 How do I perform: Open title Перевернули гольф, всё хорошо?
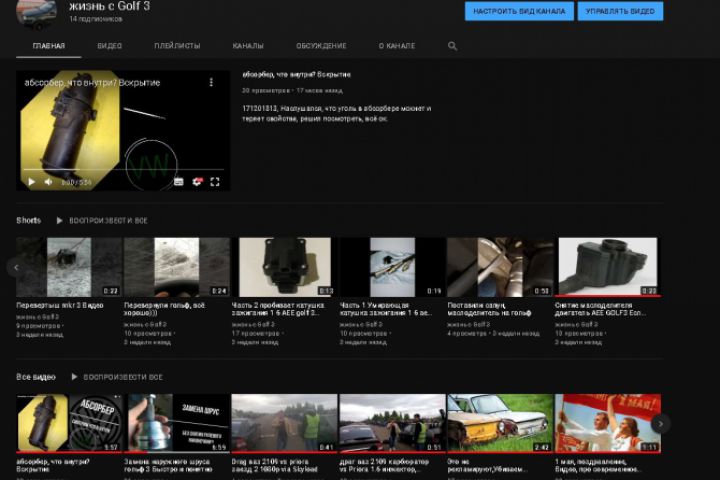click(x=164, y=309)
